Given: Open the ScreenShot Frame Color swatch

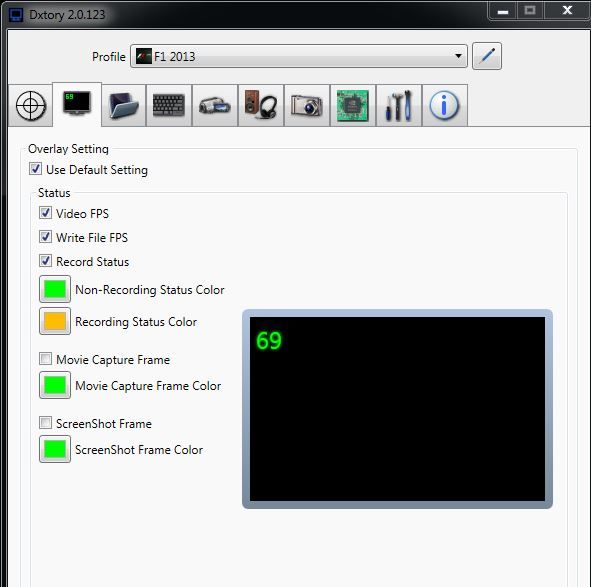Looking at the screenshot, I should pos(55,449).
